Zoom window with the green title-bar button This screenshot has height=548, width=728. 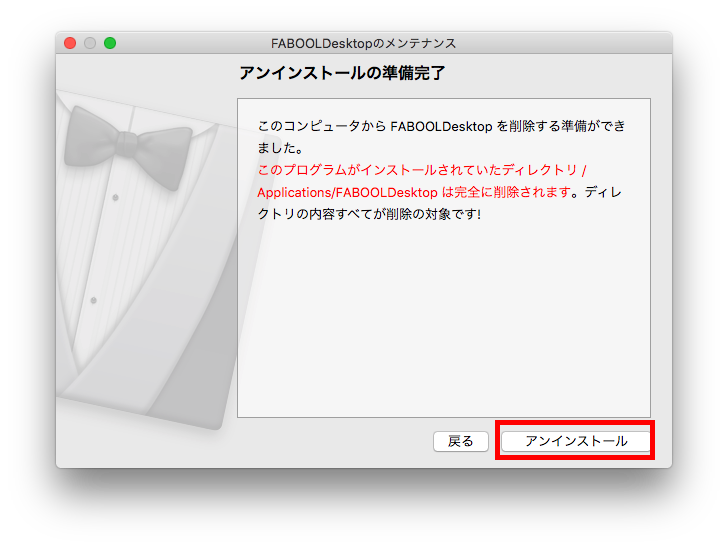point(110,43)
